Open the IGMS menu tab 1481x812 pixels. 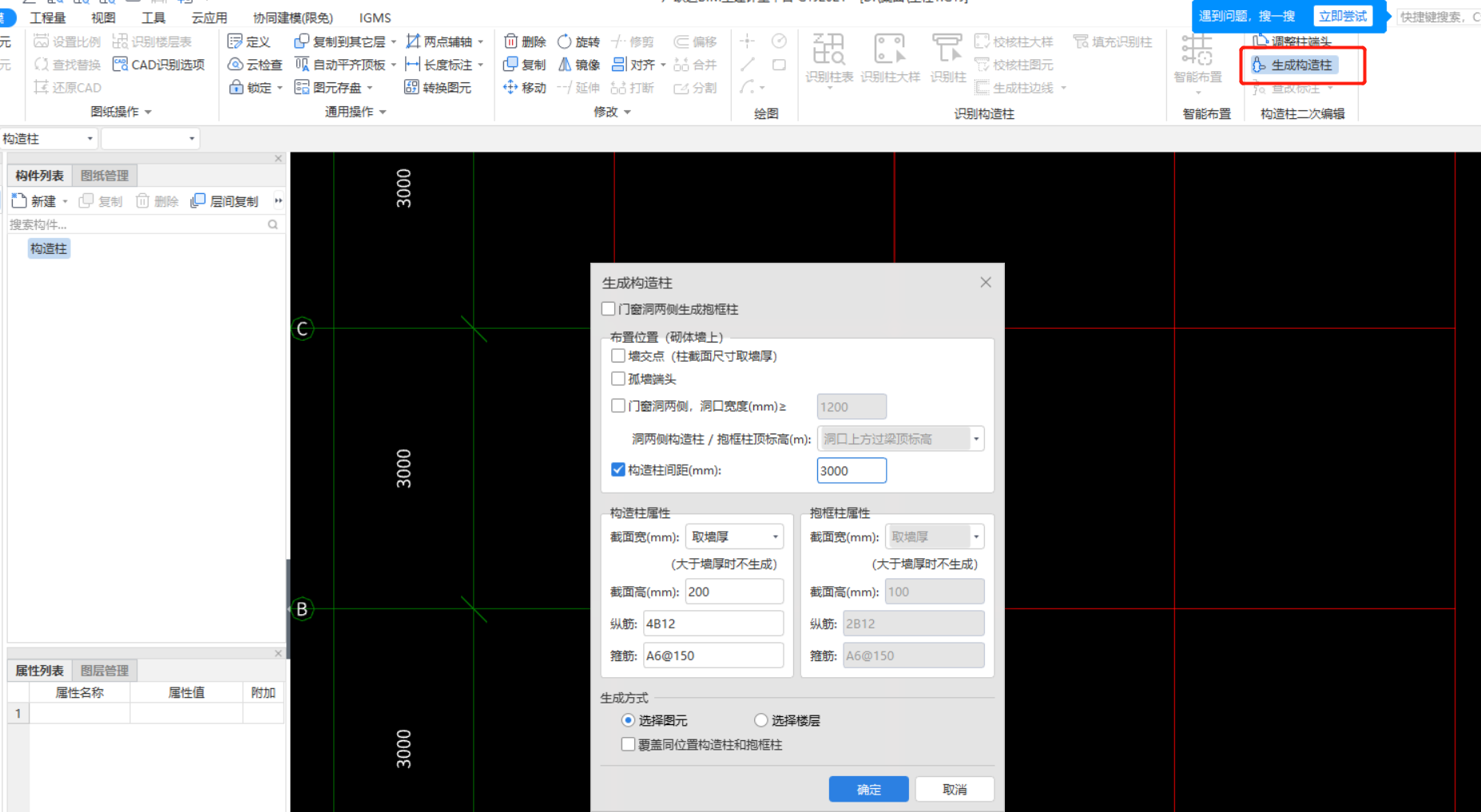pos(375,18)
